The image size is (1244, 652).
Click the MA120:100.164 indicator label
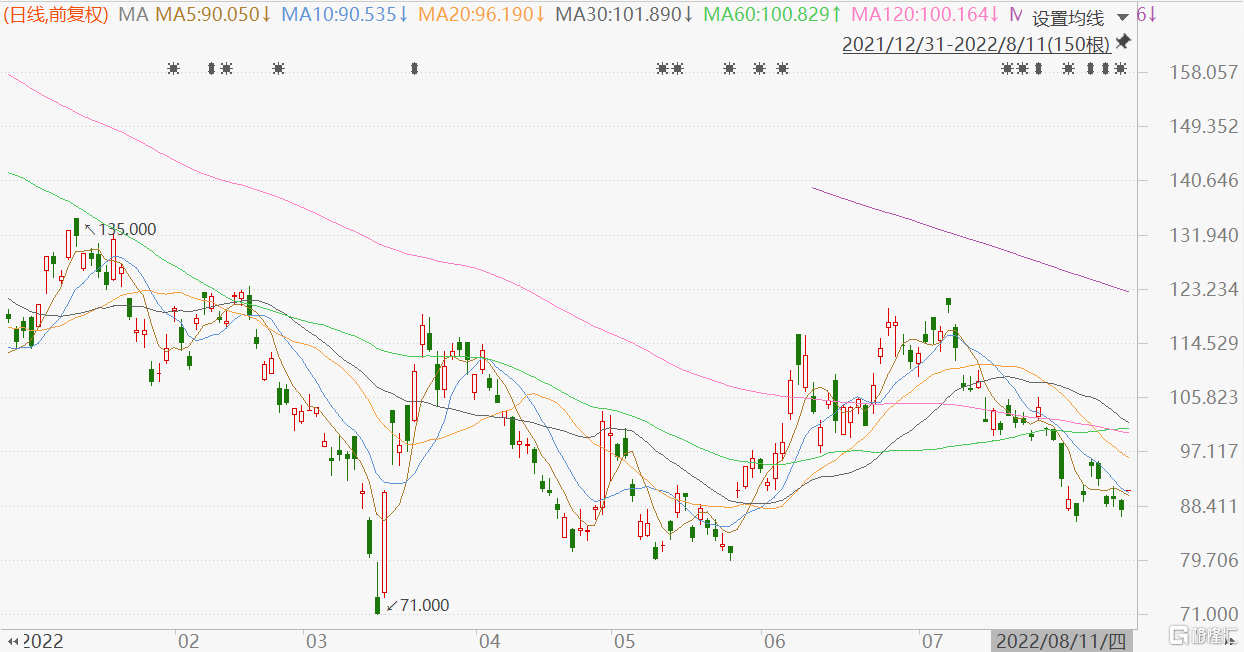tap(925, 15)
